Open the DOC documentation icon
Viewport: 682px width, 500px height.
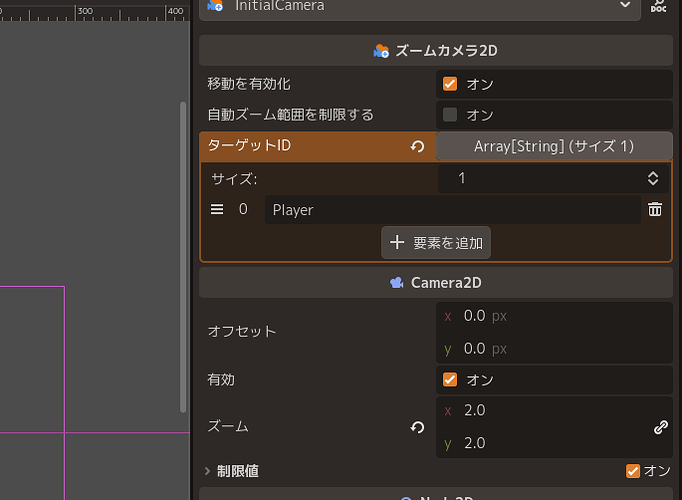pos(659,6)
